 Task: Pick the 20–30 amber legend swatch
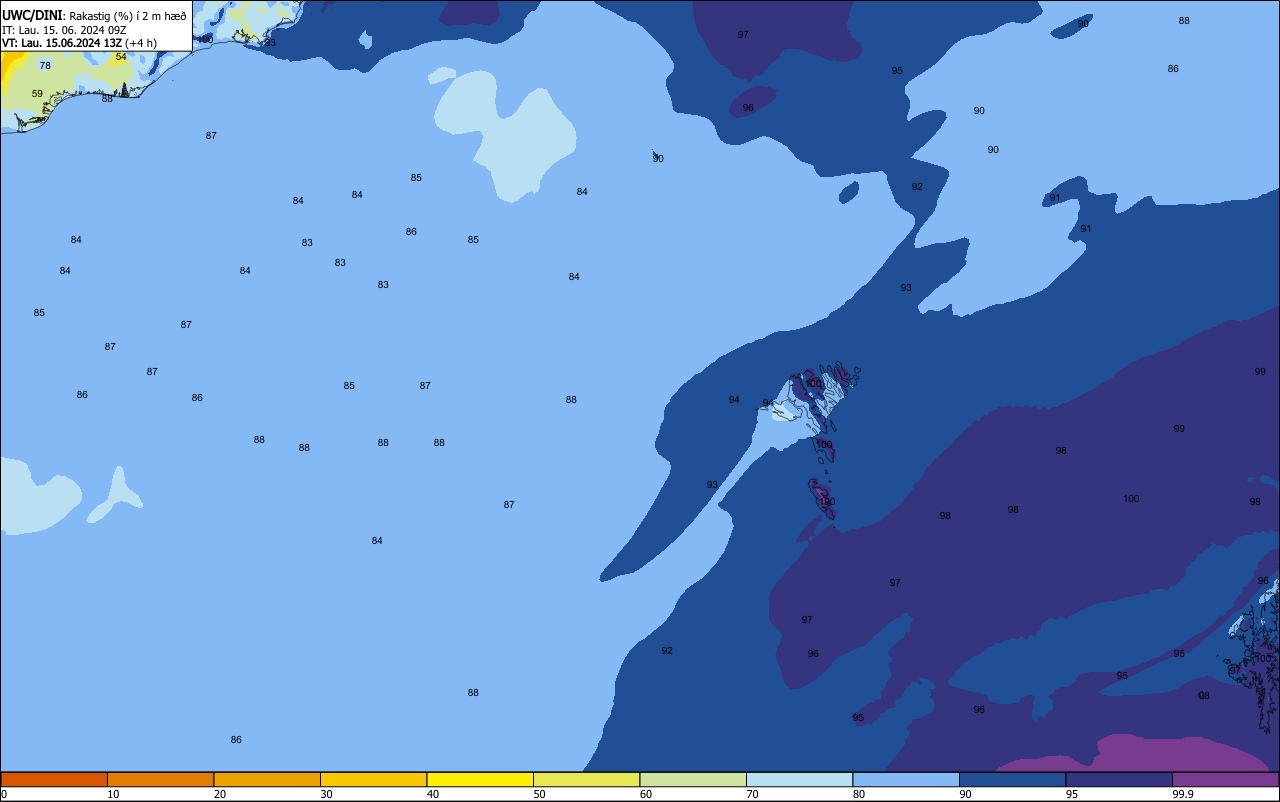267,779
